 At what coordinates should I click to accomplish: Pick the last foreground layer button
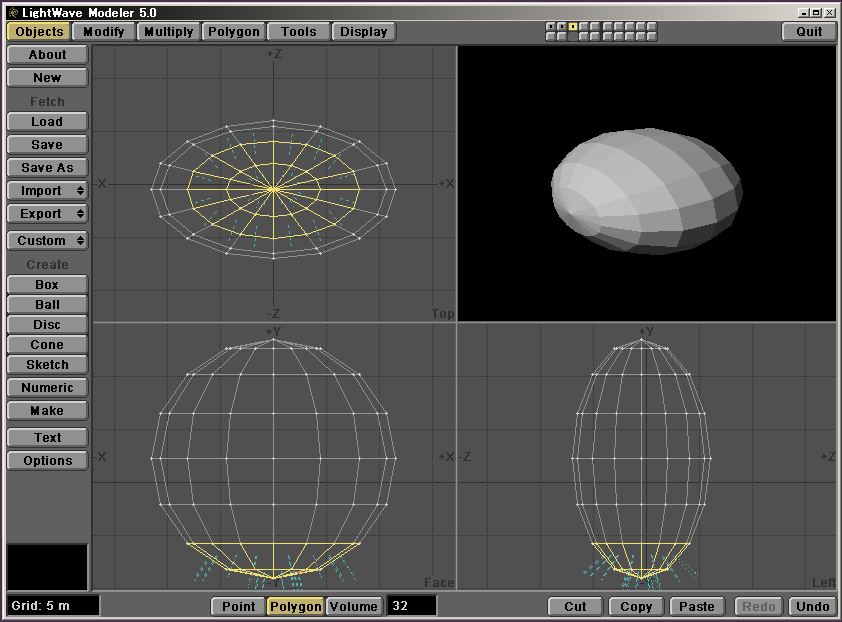point(652,26)
